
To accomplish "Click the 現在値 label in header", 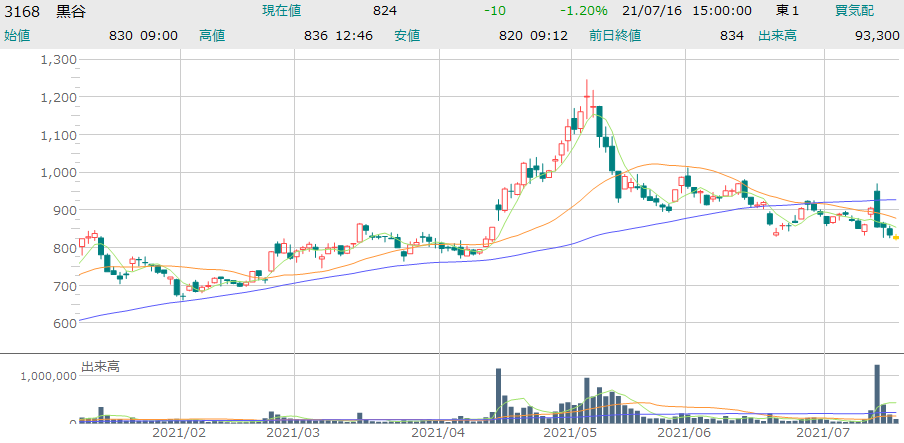I will pos(281,11).
